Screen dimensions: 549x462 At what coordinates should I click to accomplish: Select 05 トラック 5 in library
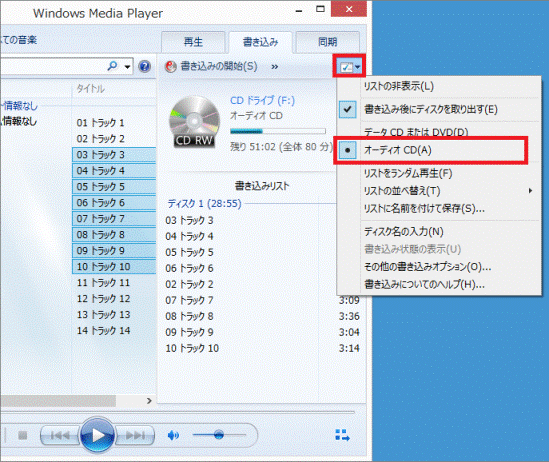click(x=114, y=187)
